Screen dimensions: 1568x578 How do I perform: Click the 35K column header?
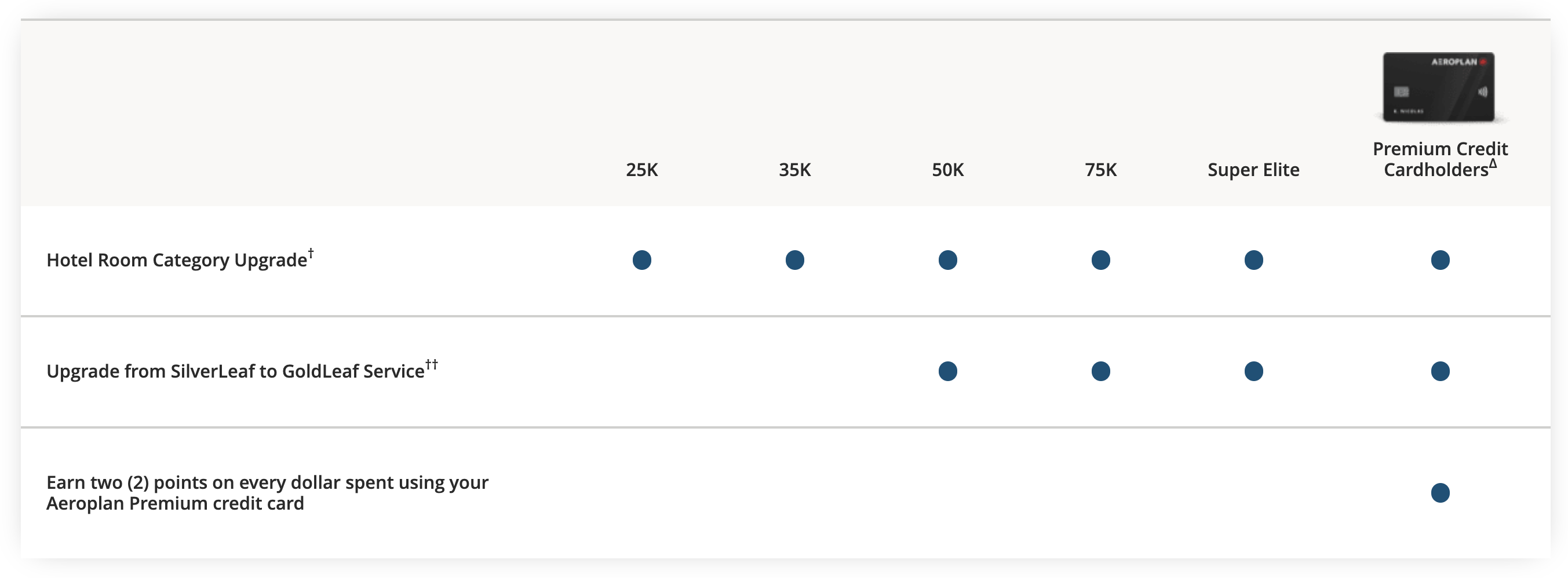tap(794, 170)
